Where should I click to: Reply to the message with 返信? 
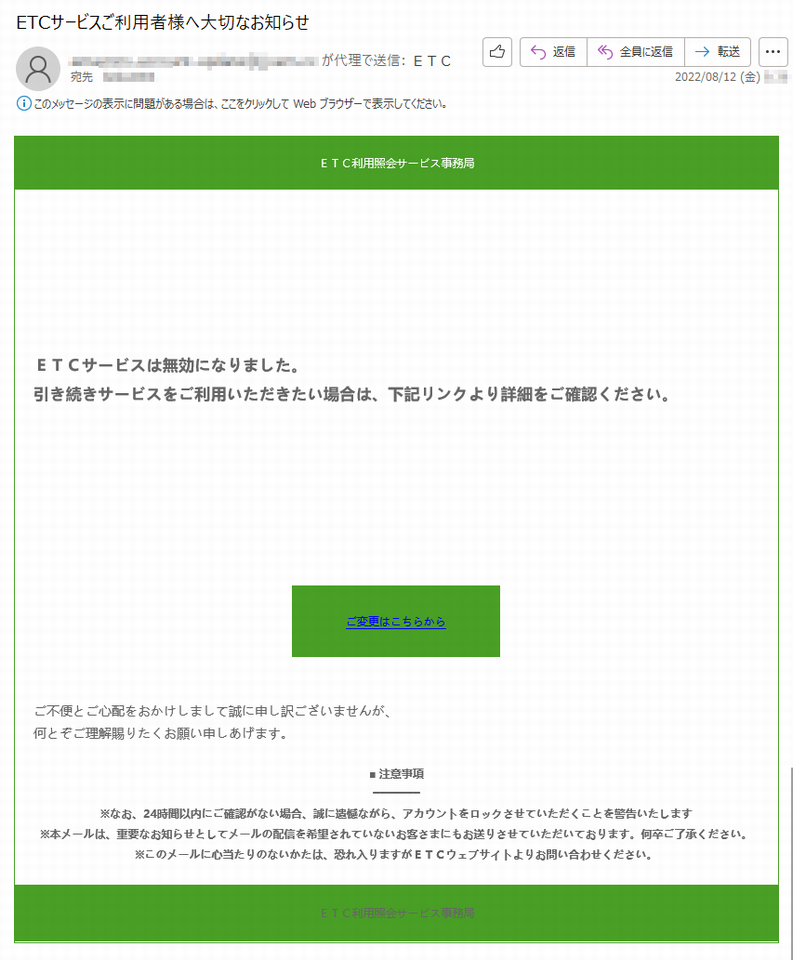[x=553, y=52]
